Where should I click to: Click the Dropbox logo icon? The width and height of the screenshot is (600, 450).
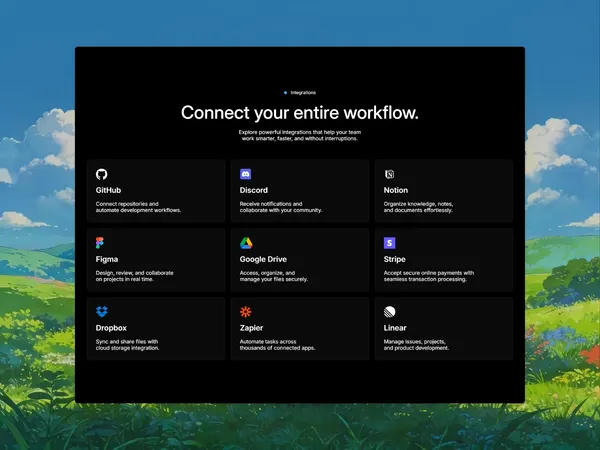[x=102, y=311]
